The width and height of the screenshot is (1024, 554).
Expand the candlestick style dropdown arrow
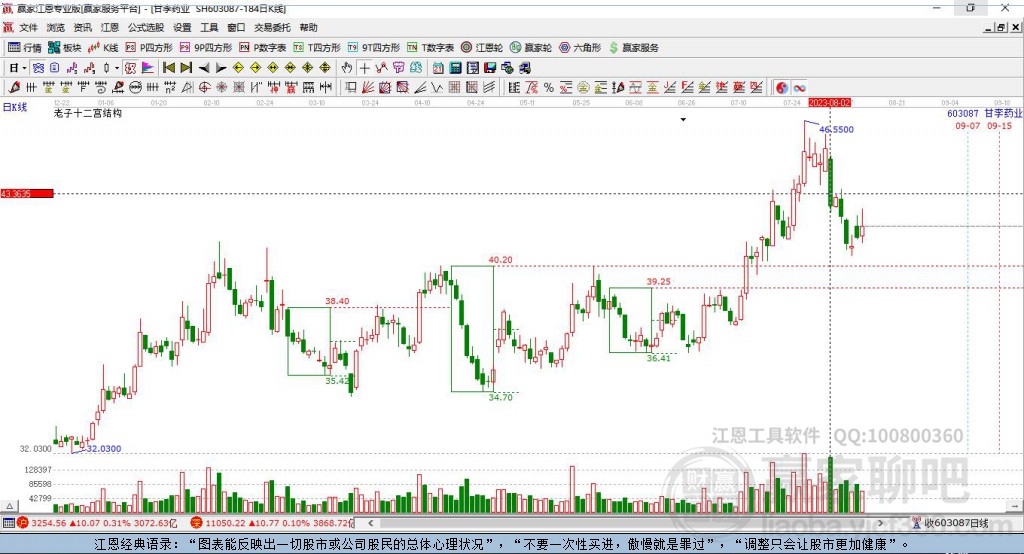click(117, 68)
